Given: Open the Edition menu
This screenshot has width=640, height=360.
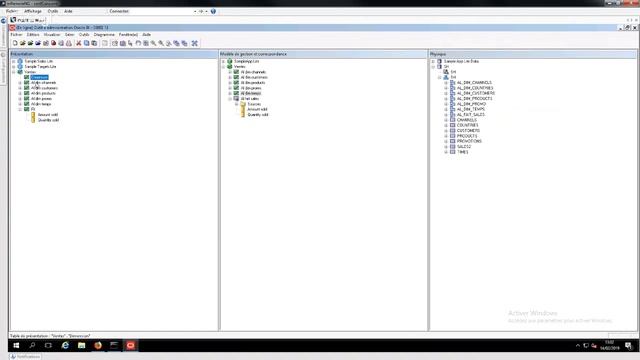Looking at the screenshot, I should tap(33, 35).
